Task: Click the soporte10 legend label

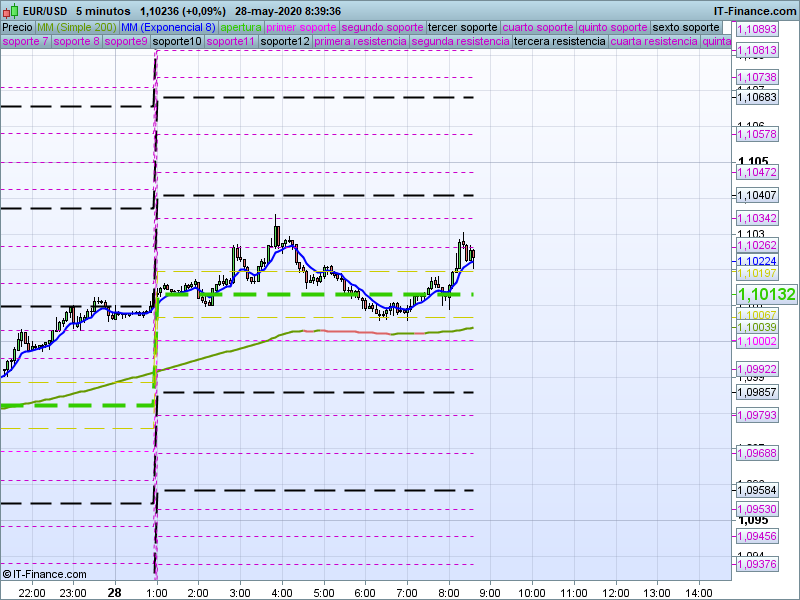Action: [x=178, y=42]
